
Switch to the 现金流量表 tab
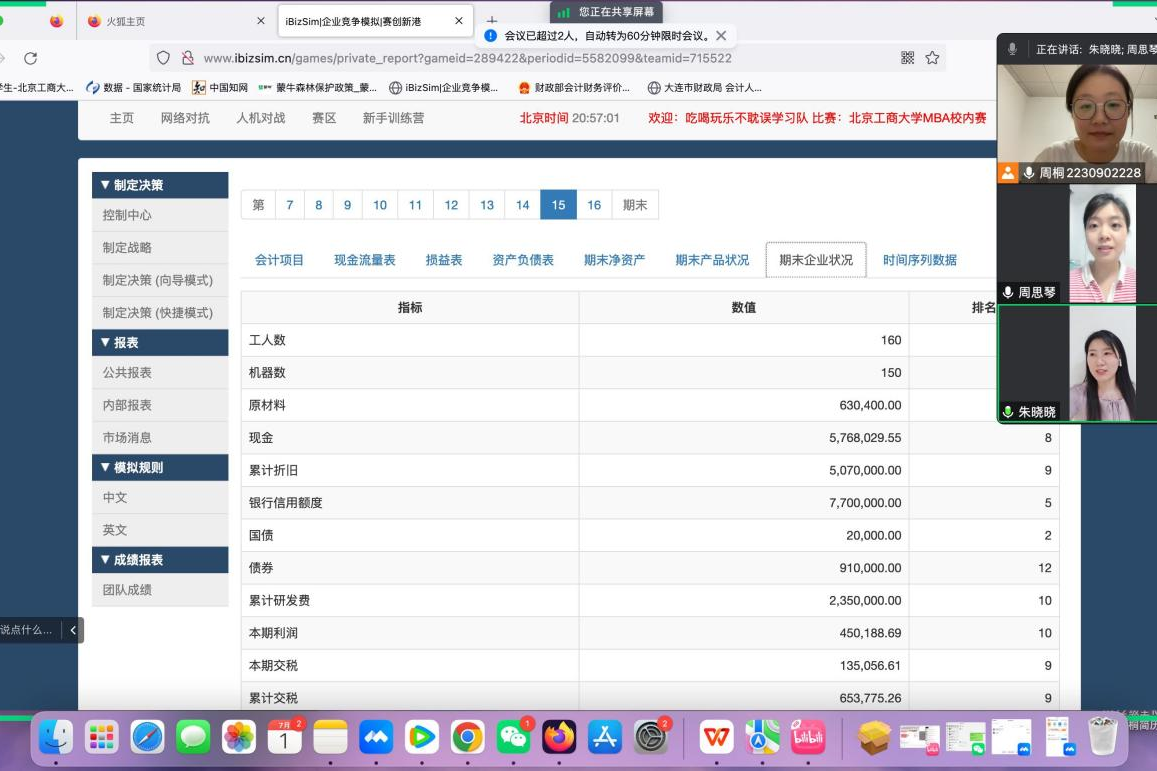click(x=364, y=260)
